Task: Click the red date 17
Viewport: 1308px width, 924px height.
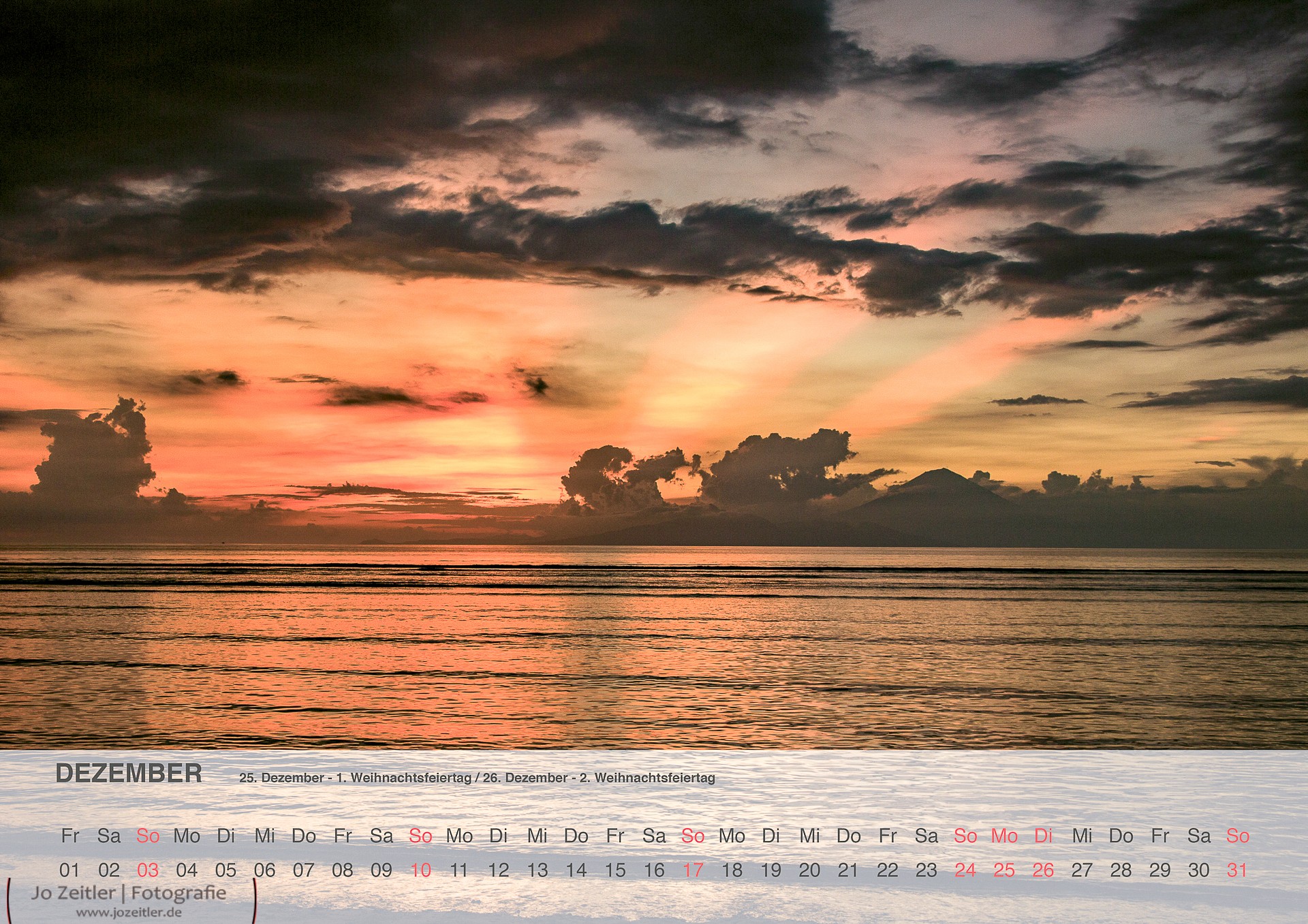Action: (693, 870)
